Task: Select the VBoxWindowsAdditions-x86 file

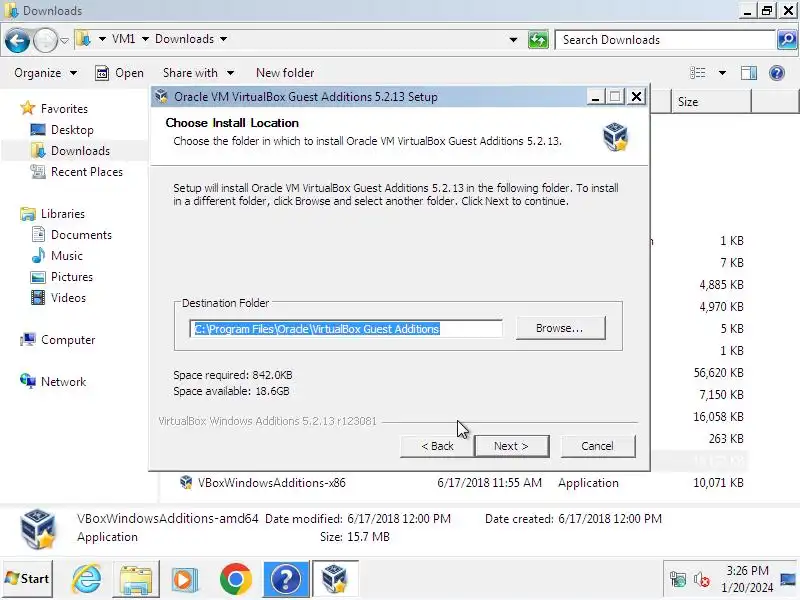Action: (x=271, y=483)
